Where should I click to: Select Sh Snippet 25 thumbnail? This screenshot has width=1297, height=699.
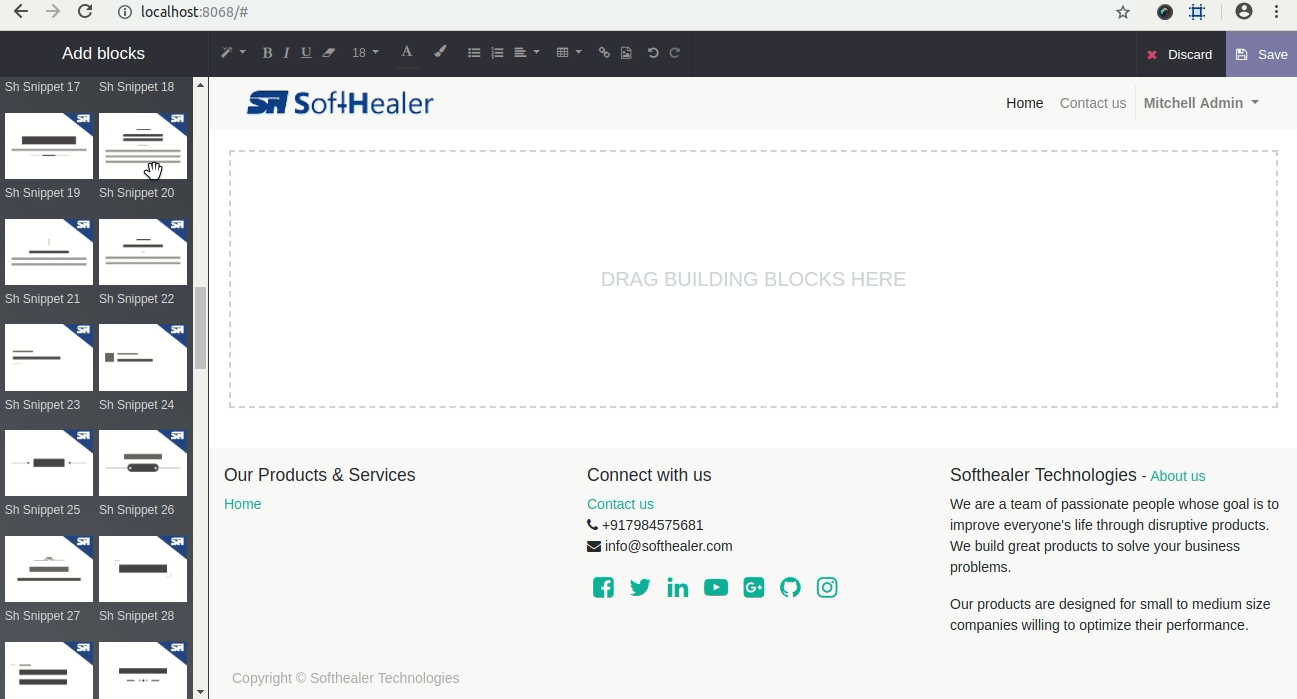tap(49, 463)
